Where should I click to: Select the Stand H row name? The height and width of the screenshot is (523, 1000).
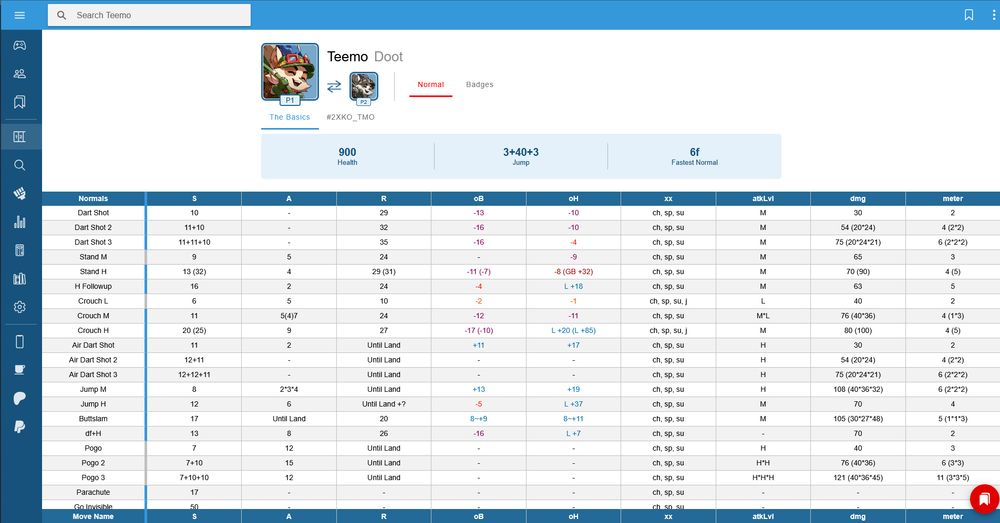pyautogui.click(x=93, y=272)
